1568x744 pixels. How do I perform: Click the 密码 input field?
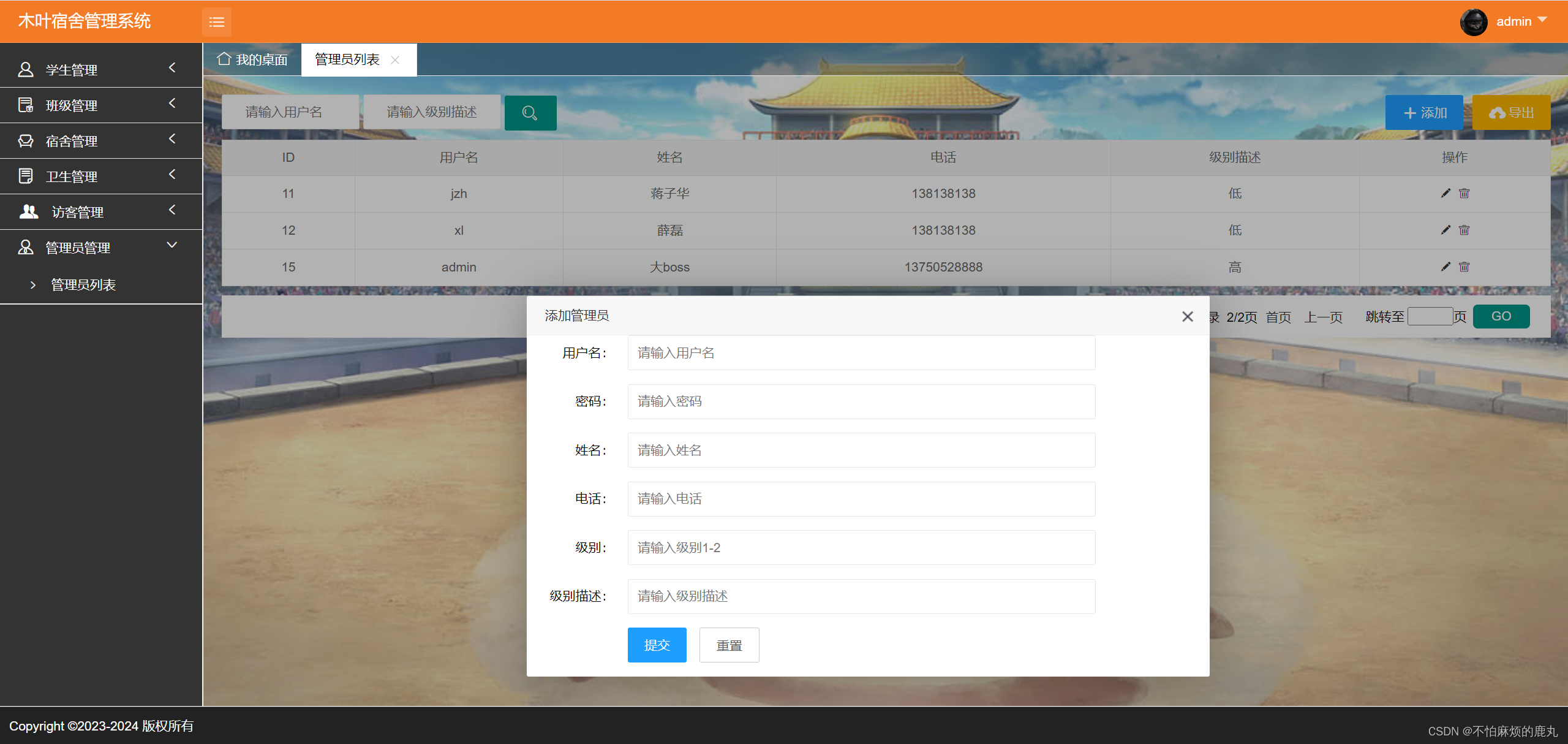pyautogui.click(x=861, y=401)
